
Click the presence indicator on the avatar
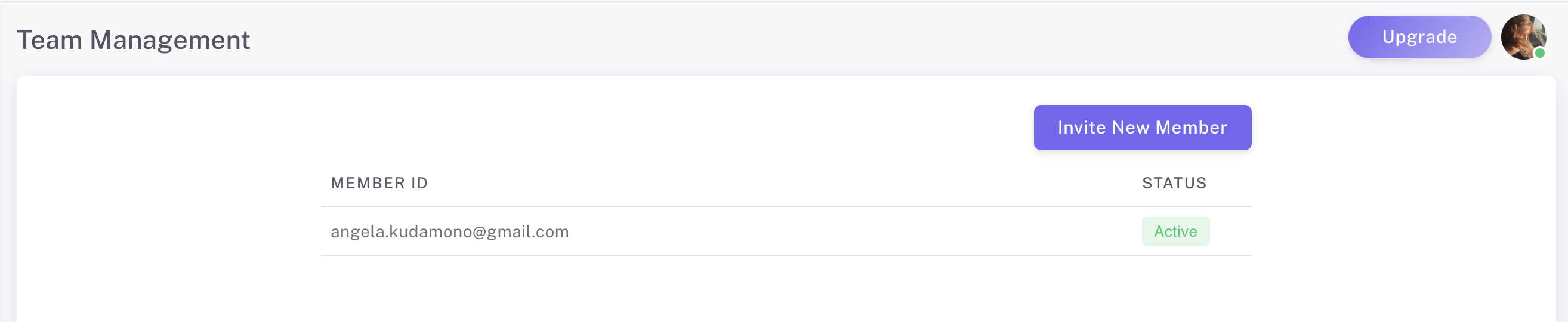[1539, 54]
